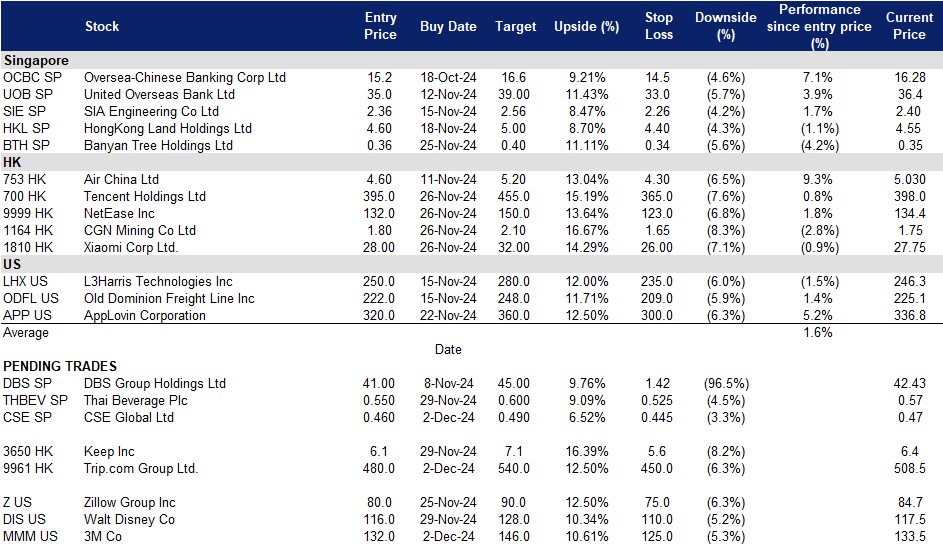Click Tencent's 15.19% upside value
This screenshot has height=545, width=943.
click(586, 197)
